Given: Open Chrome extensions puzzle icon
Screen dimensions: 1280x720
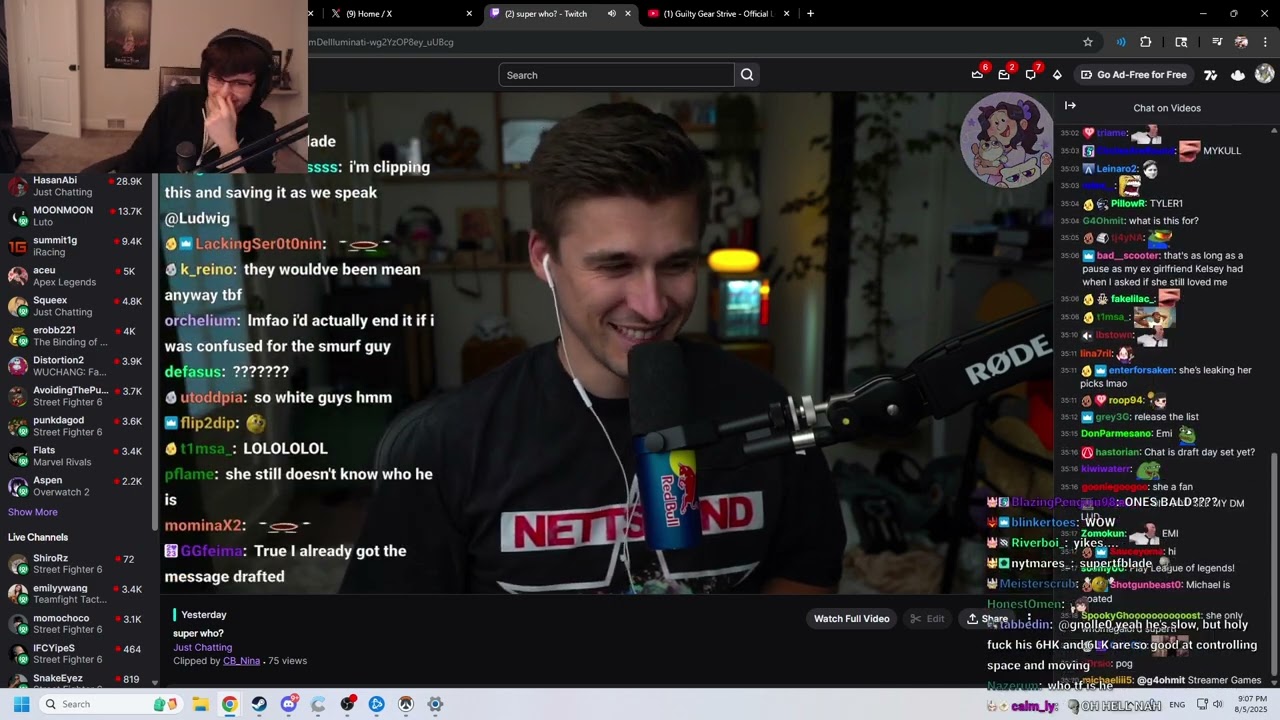Looking at the screenshot, I should coord(1146,42).
